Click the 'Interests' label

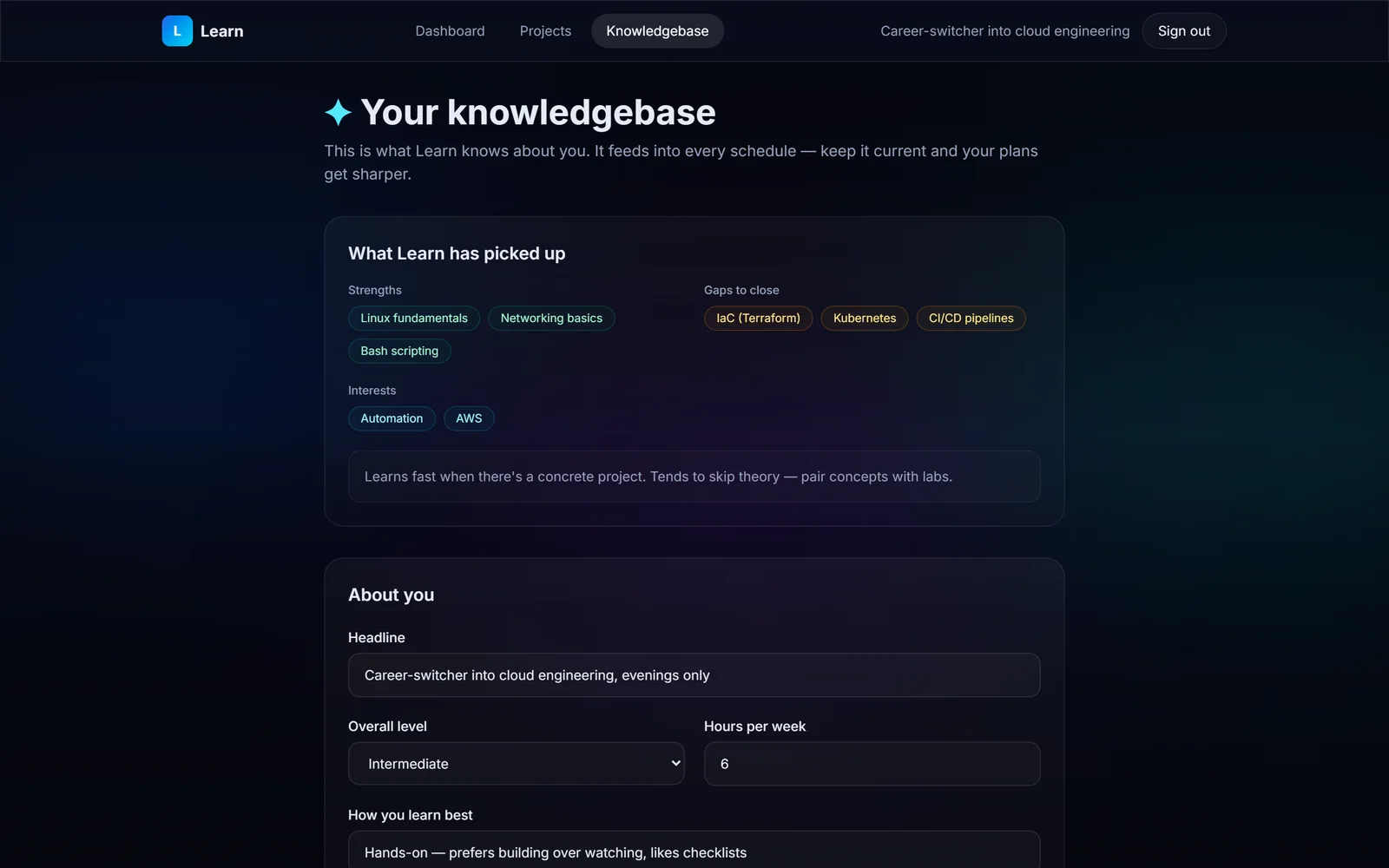(372, 391)
